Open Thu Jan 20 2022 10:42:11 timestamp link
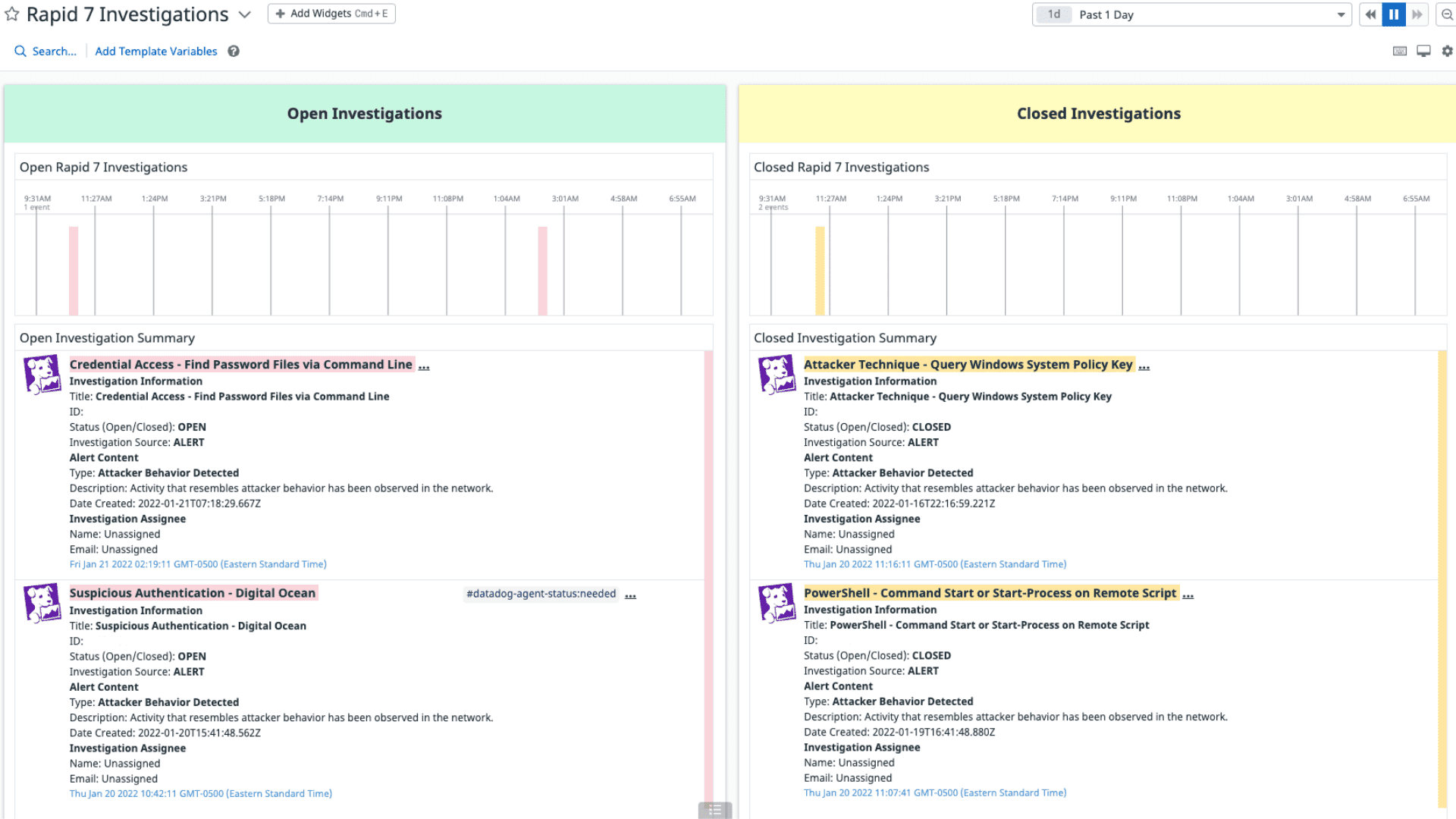 click(201, 794)
